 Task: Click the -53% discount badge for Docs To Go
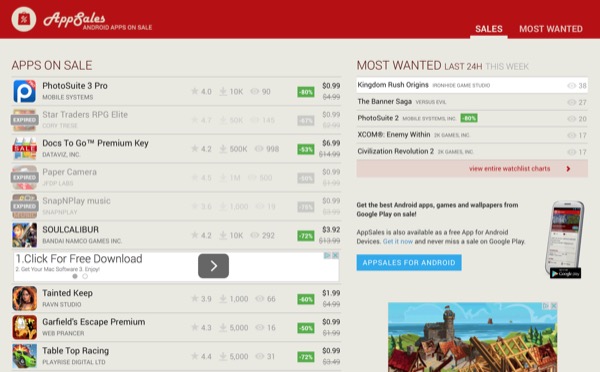coord(306,149)
